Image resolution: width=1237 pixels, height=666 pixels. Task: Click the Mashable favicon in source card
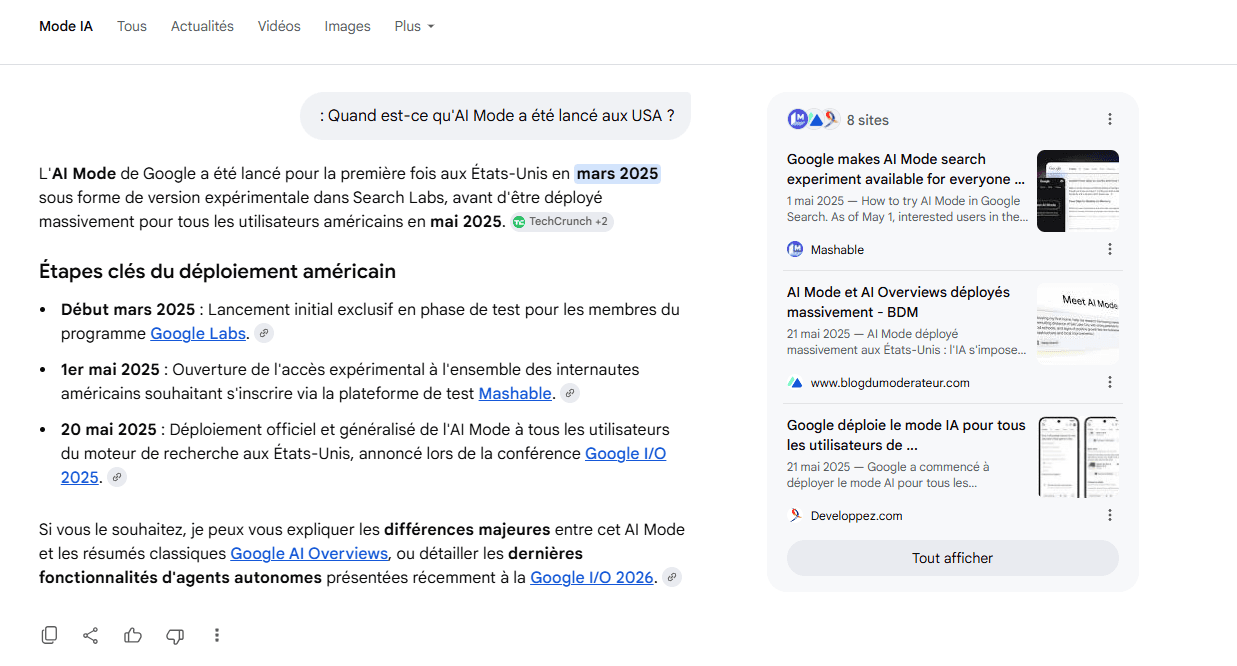pos(795,250)
